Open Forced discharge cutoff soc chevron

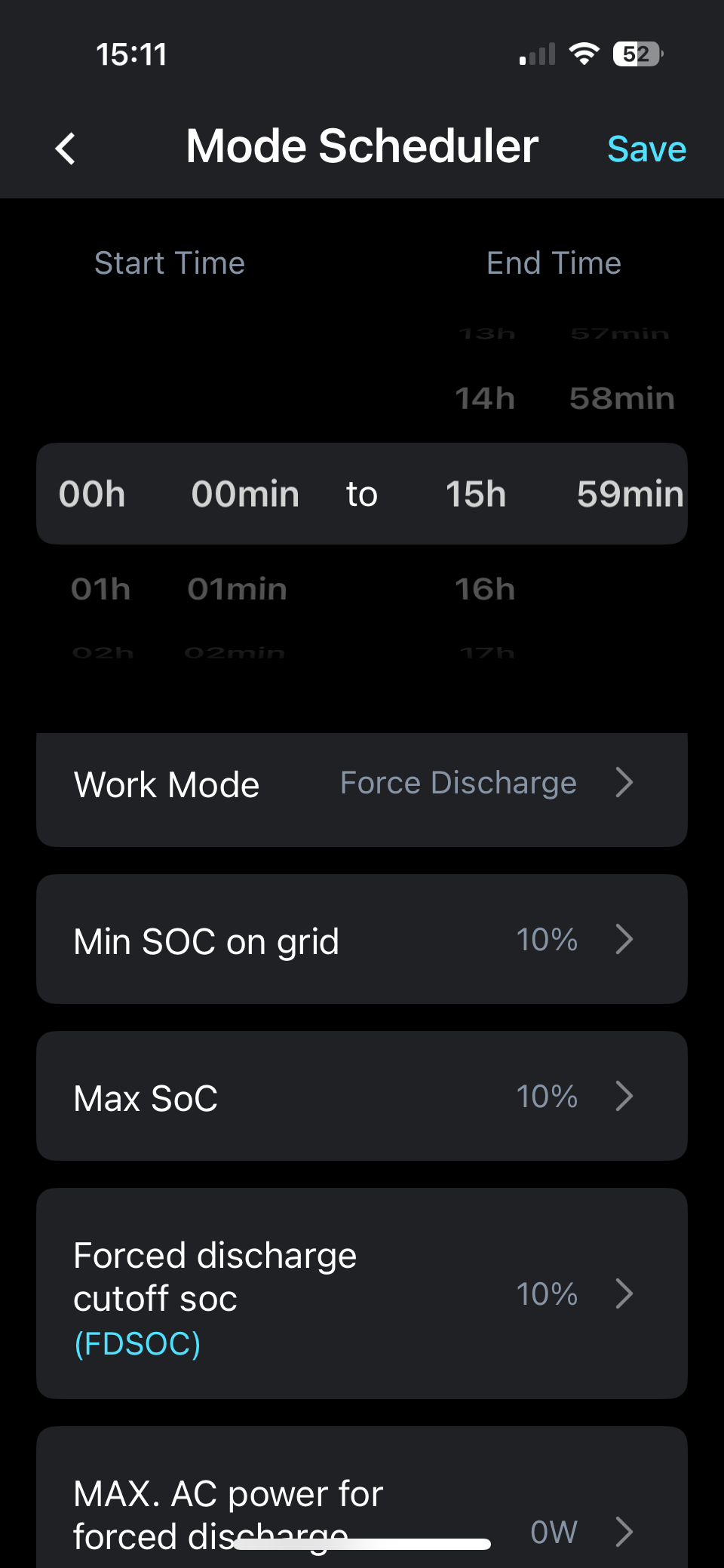pyautogui.click(x=624, y=1294)
